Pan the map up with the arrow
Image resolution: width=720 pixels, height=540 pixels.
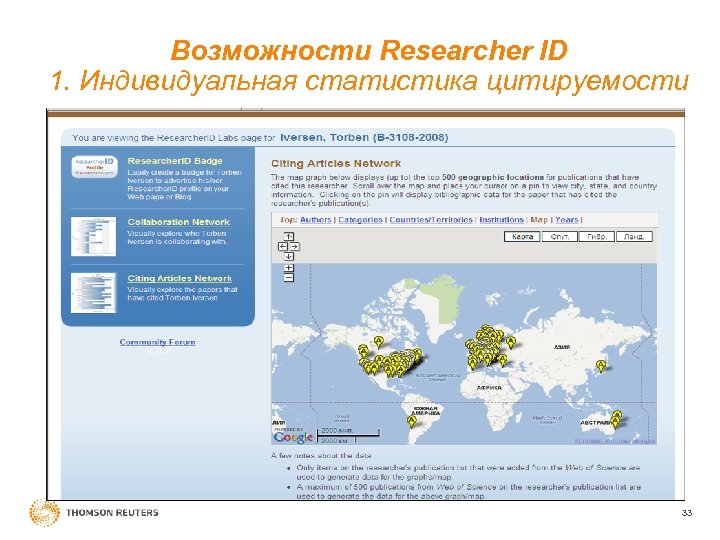(x=288, y=236)
